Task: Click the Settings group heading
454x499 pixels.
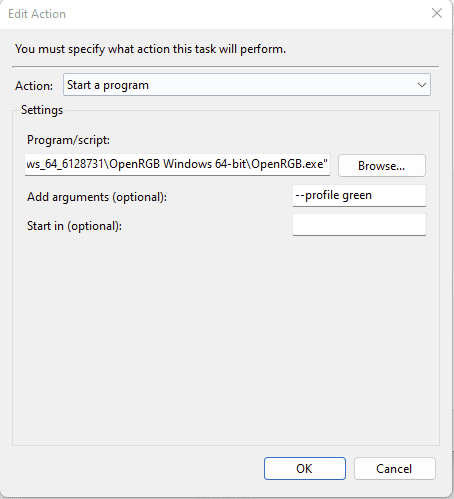Action: click(42, 110)
